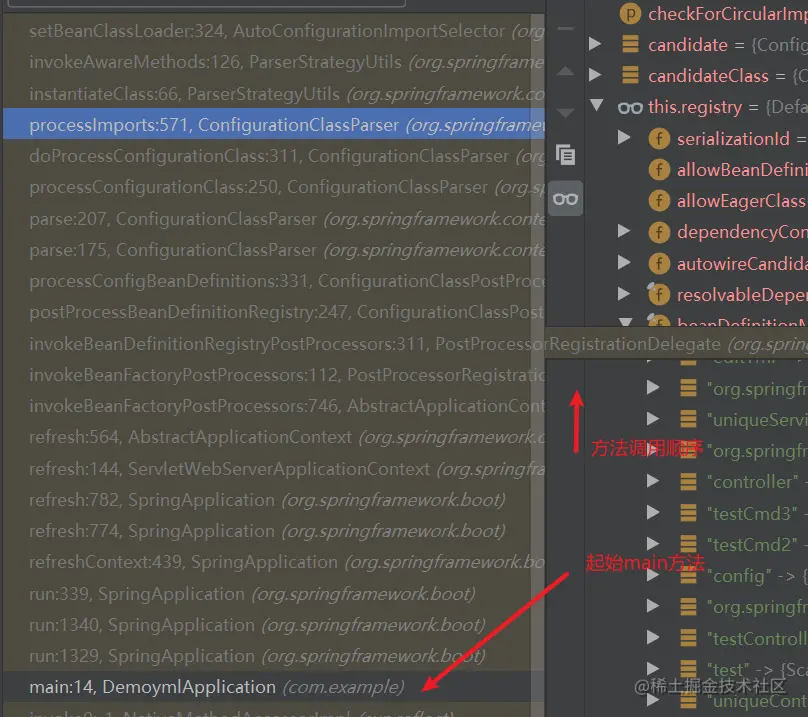Select the parse:175 ConfigurationClassParser frame
808x717 pixels.
pos(274,250)
